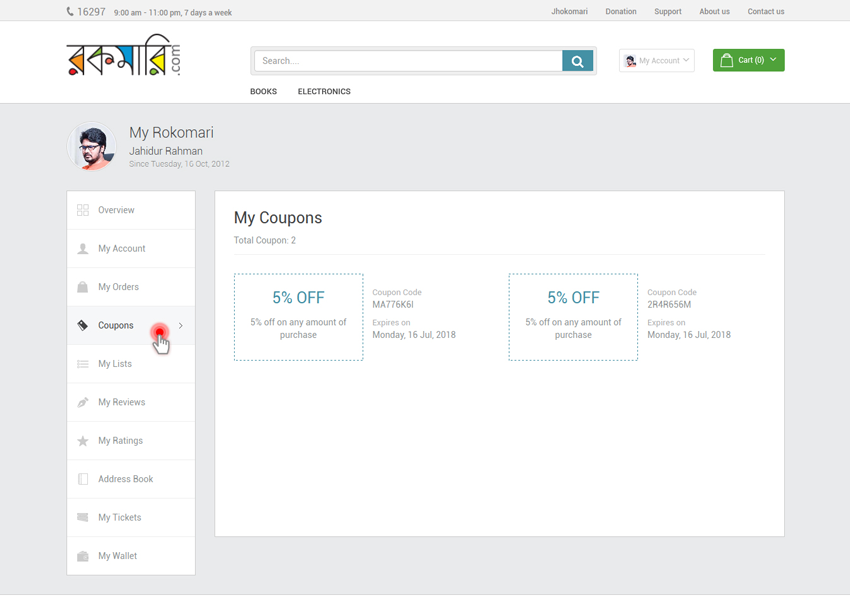Click the My Reviews pencil icon
The image size is (850, 611).
[83, 402]
